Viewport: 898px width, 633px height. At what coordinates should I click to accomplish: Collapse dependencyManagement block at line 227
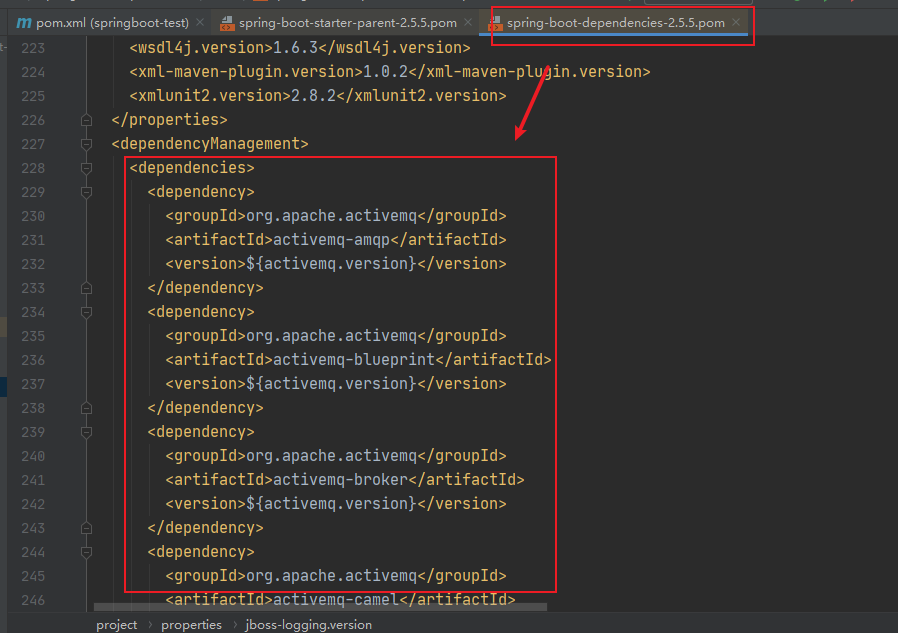pyautogui.click(x=86, y=144)
